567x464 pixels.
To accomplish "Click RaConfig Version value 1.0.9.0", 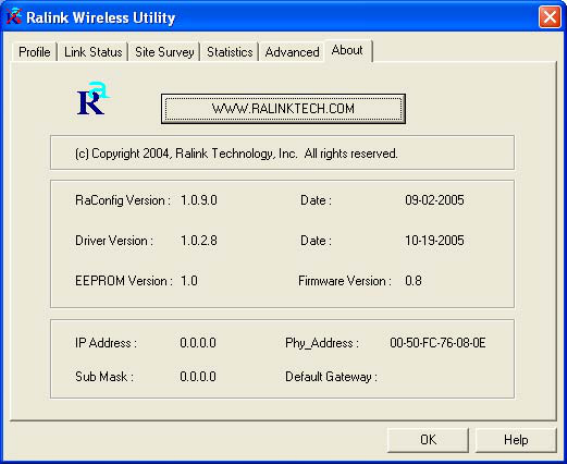I will pyautogui.click(x=199, y=200).
